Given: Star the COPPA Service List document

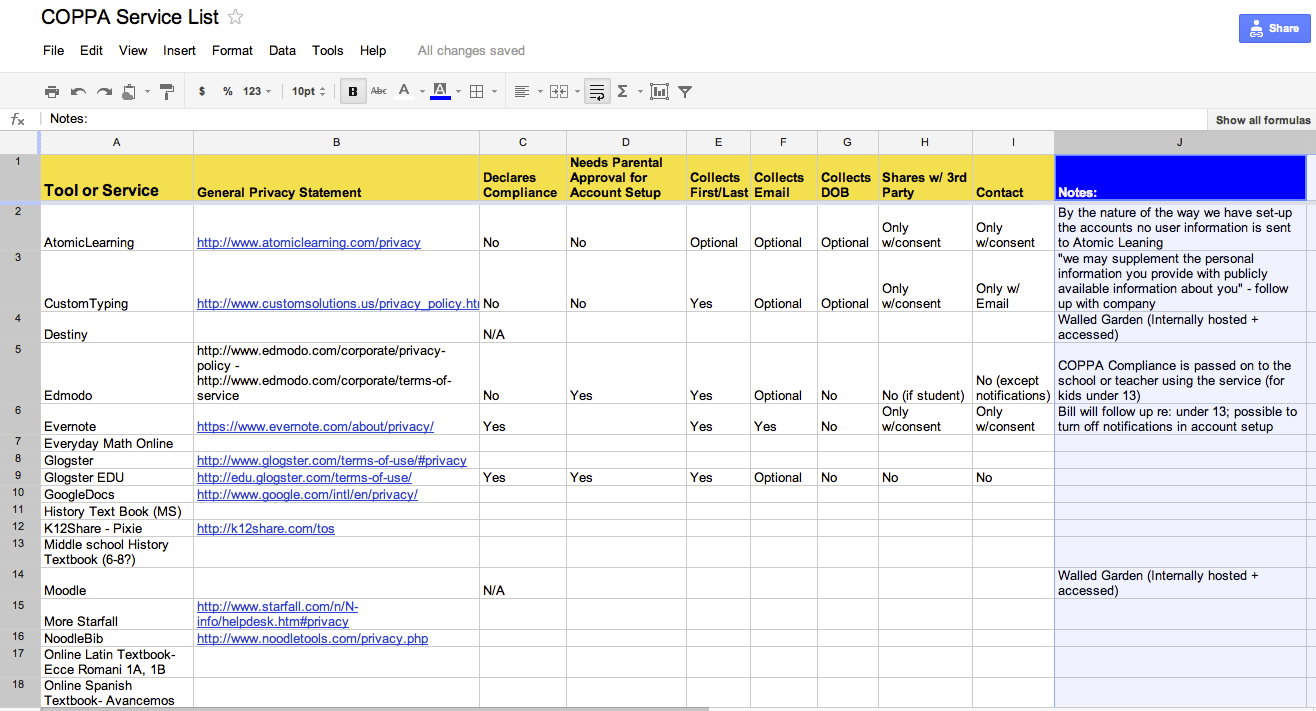Looking at the screenshot, I should click(236, 17).
